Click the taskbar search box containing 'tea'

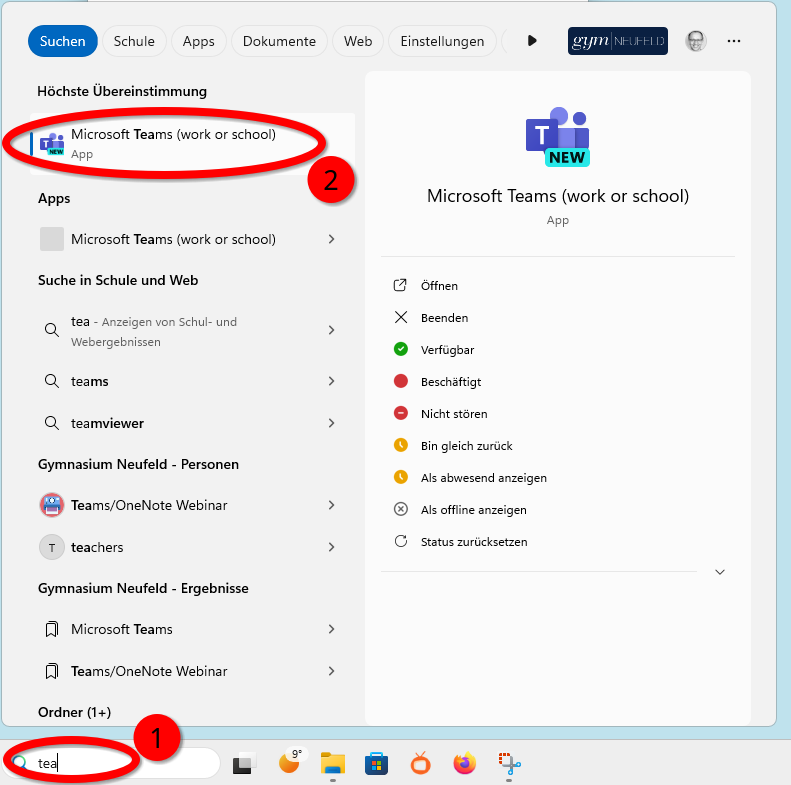(x=112, y=762)
